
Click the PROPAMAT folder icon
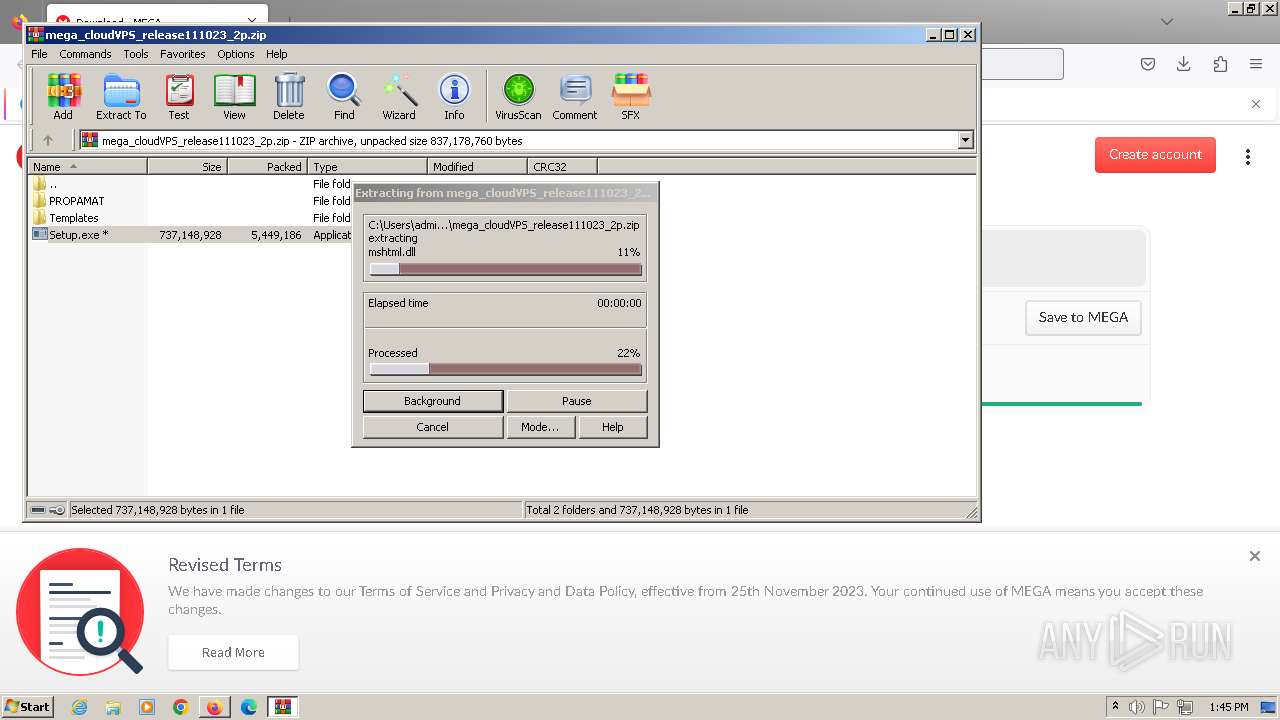point(40,201)
